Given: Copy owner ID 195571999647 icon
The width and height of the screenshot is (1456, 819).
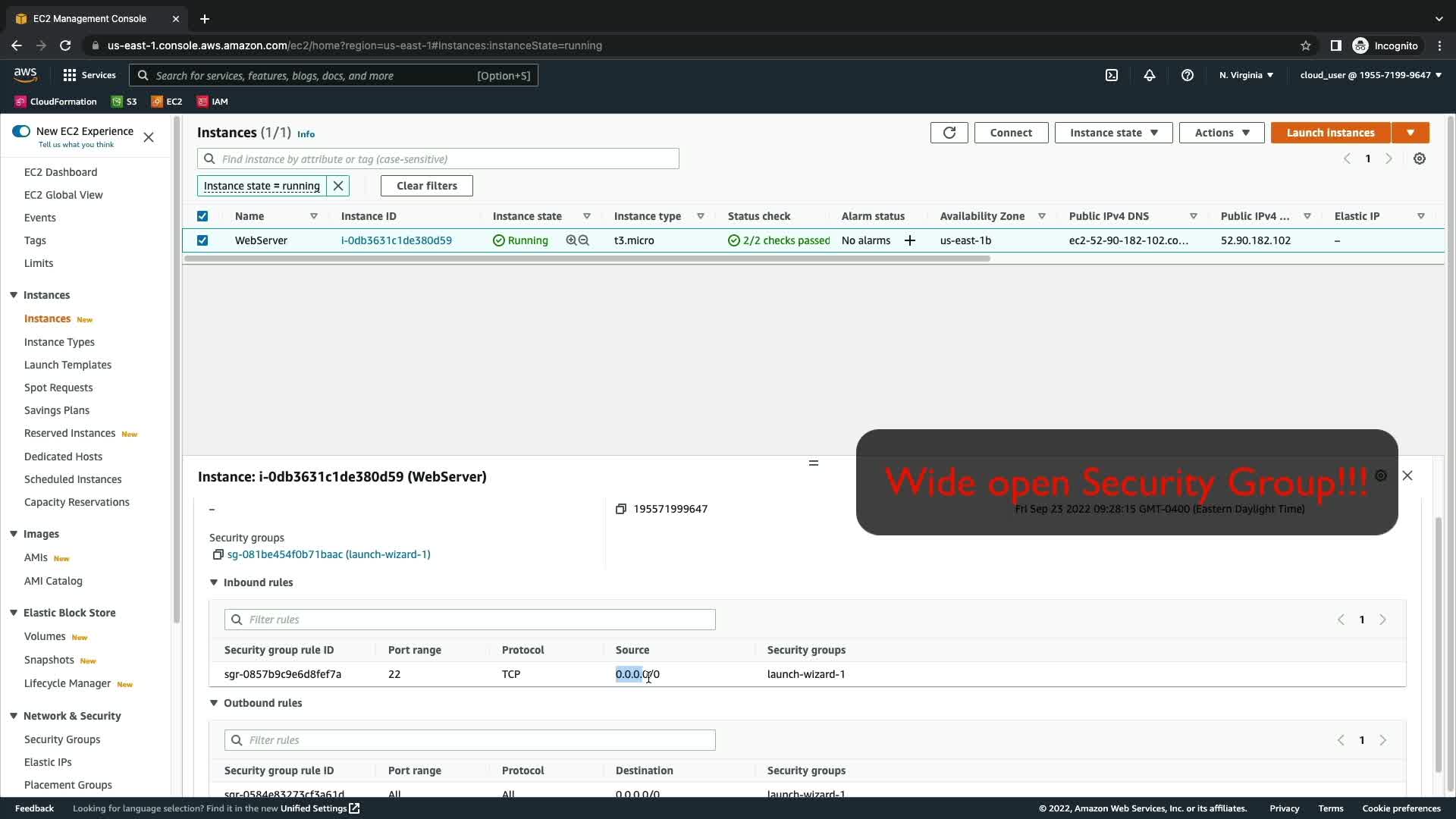Looking at the screenshot, I should point(621,509).
